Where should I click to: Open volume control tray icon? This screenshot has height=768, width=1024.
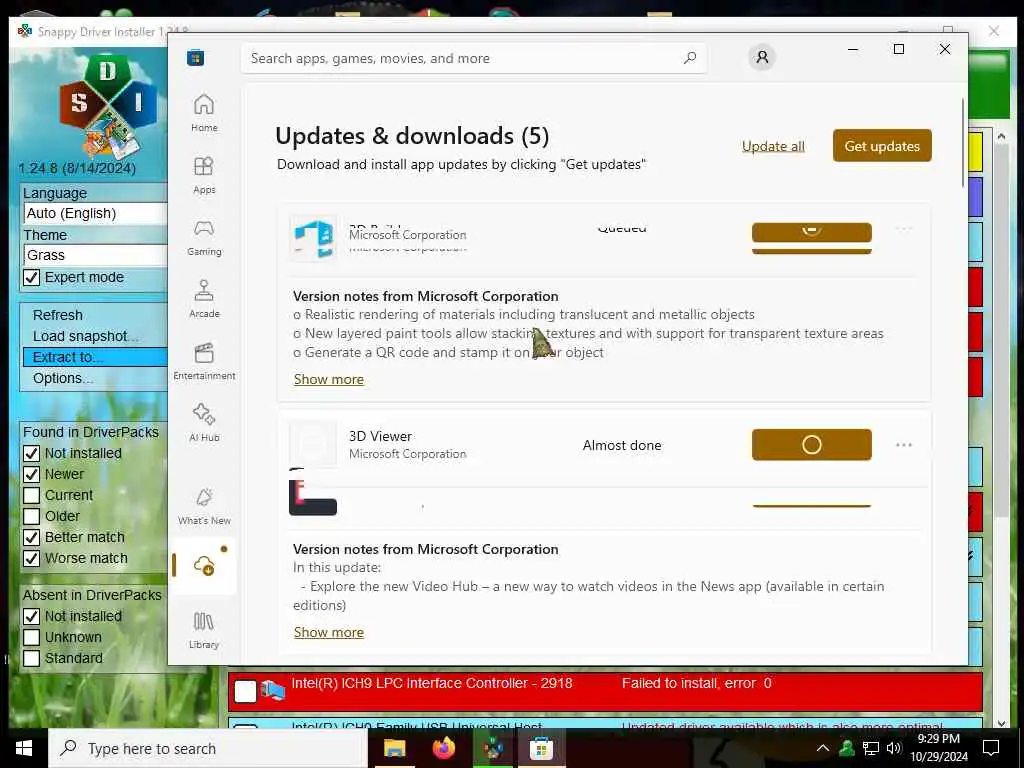click(x=893, y=748)
